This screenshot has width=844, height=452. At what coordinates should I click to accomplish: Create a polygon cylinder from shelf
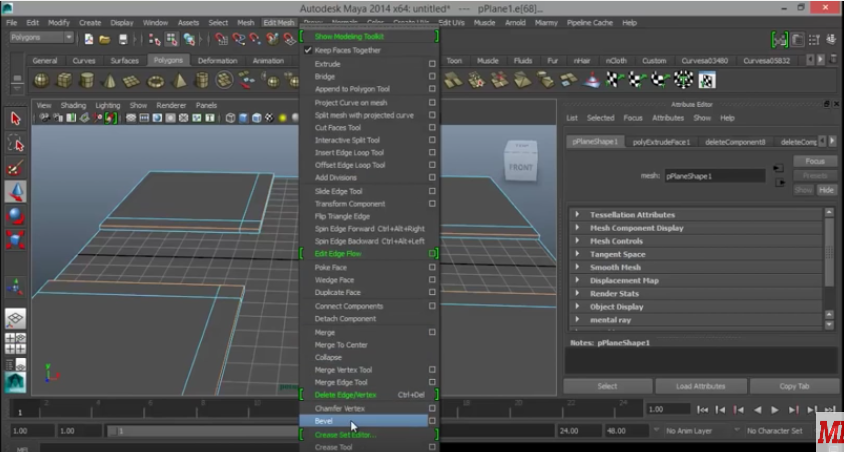87,80
